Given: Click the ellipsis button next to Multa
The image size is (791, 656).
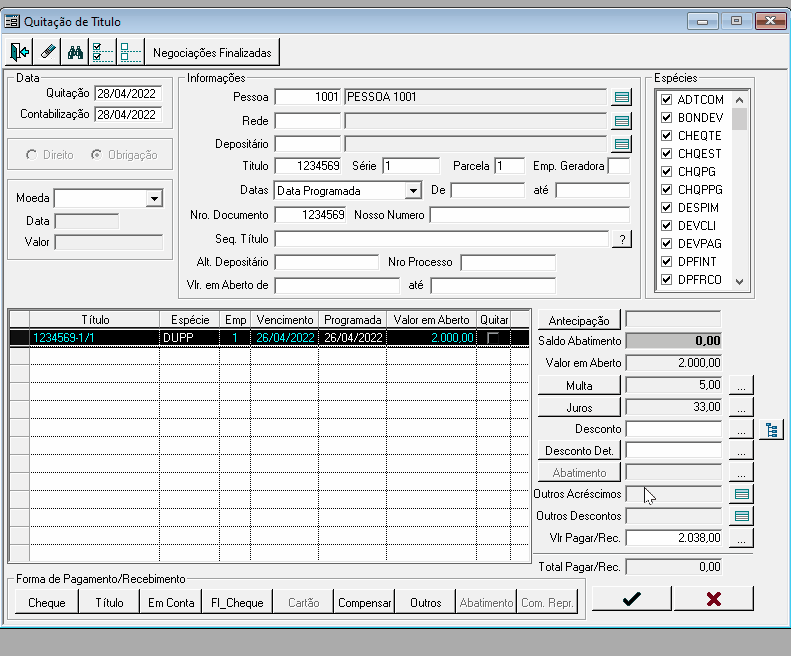Looking at the screenshot, I should click(741, 386).
